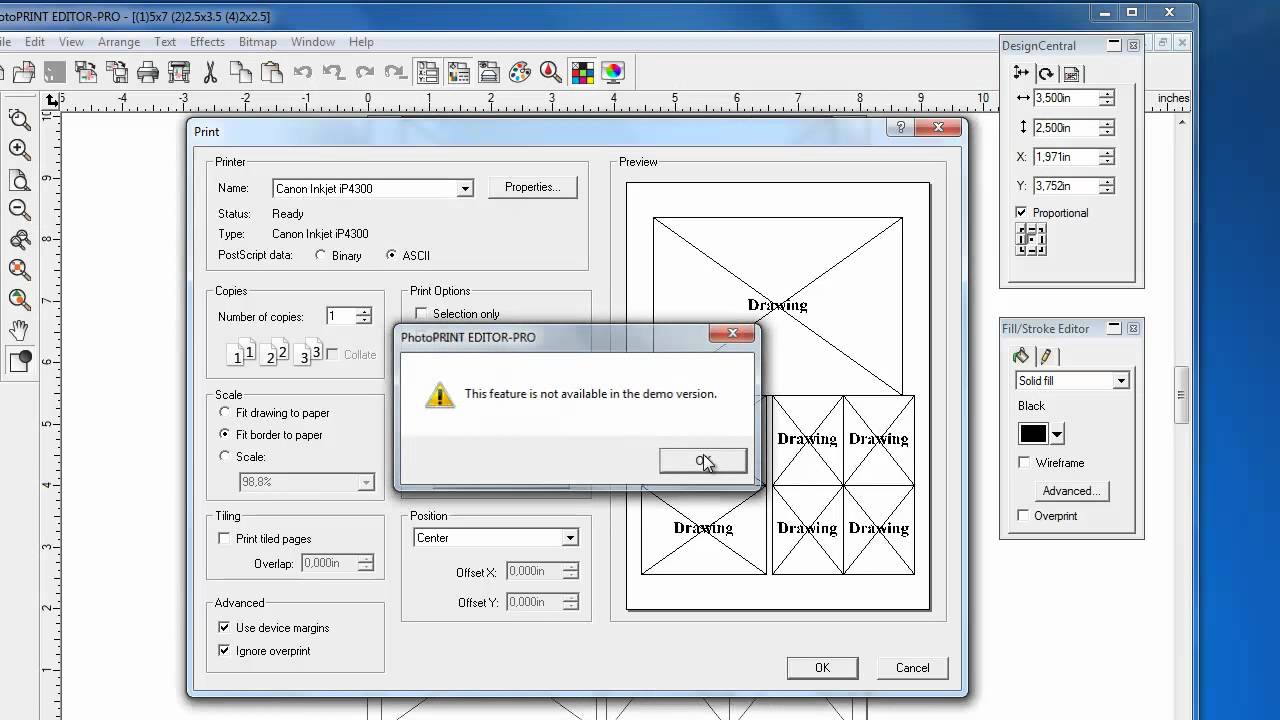1280x720 pixels.
Task: Open the Edit menu
Action: click(35, 42)
